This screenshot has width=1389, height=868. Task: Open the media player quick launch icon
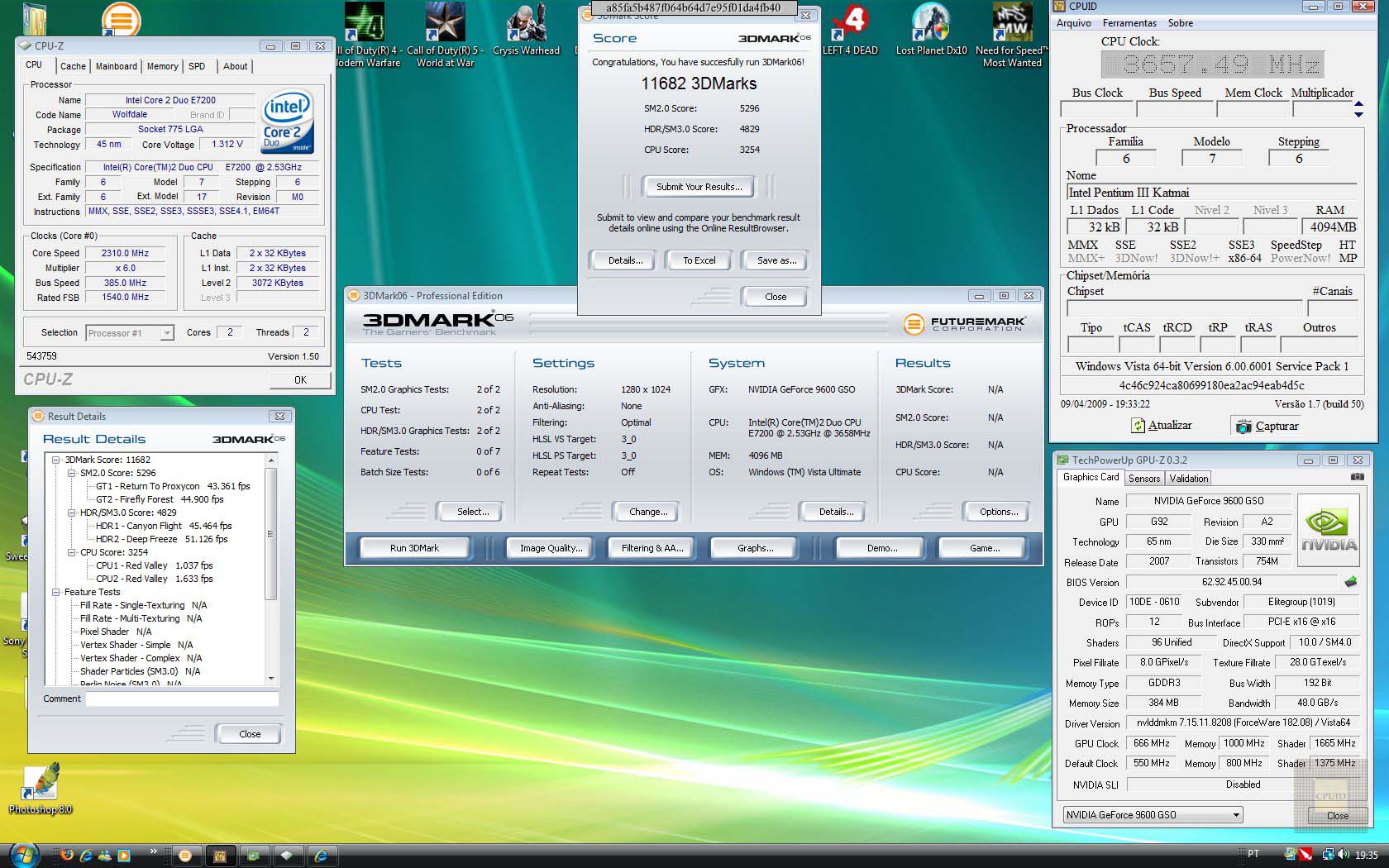(x=124, y=856)
